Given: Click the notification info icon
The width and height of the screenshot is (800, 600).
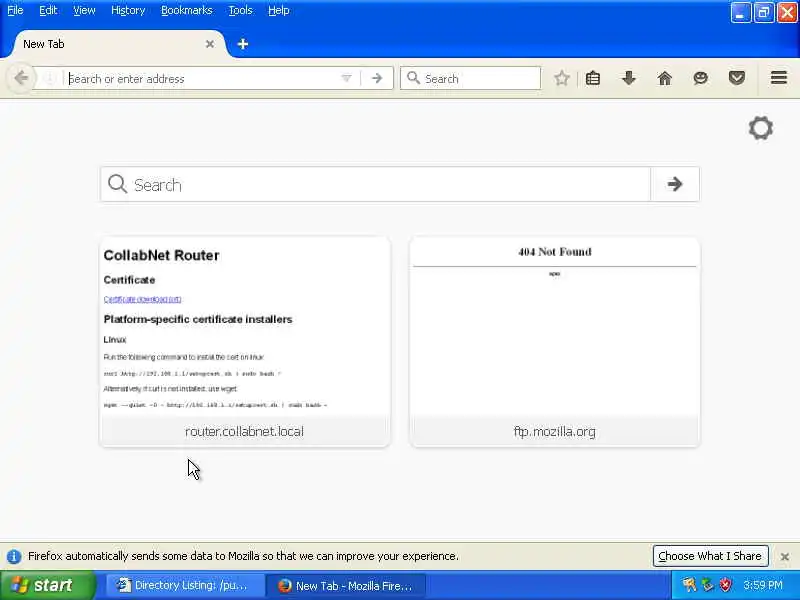Looking at the screenshot, I should [14, 556].
